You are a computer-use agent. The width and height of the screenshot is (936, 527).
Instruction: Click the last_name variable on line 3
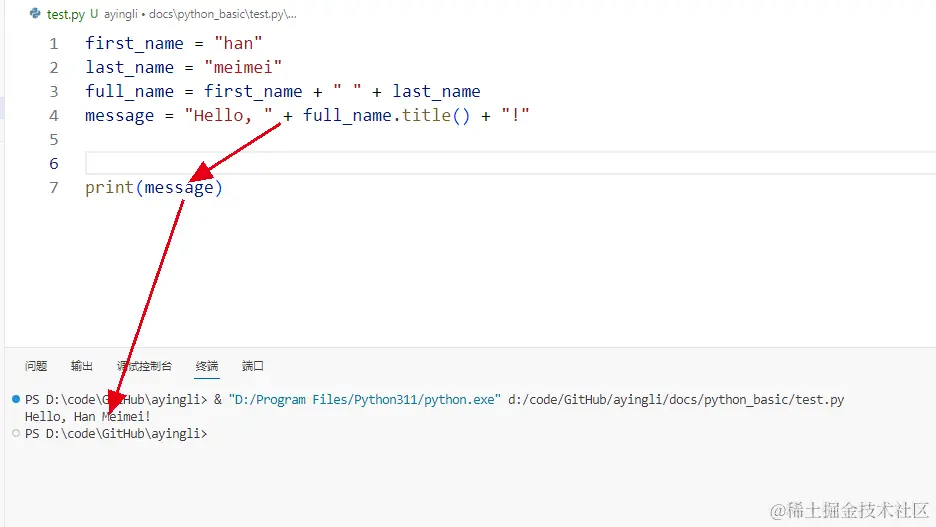tap(436, 91)
